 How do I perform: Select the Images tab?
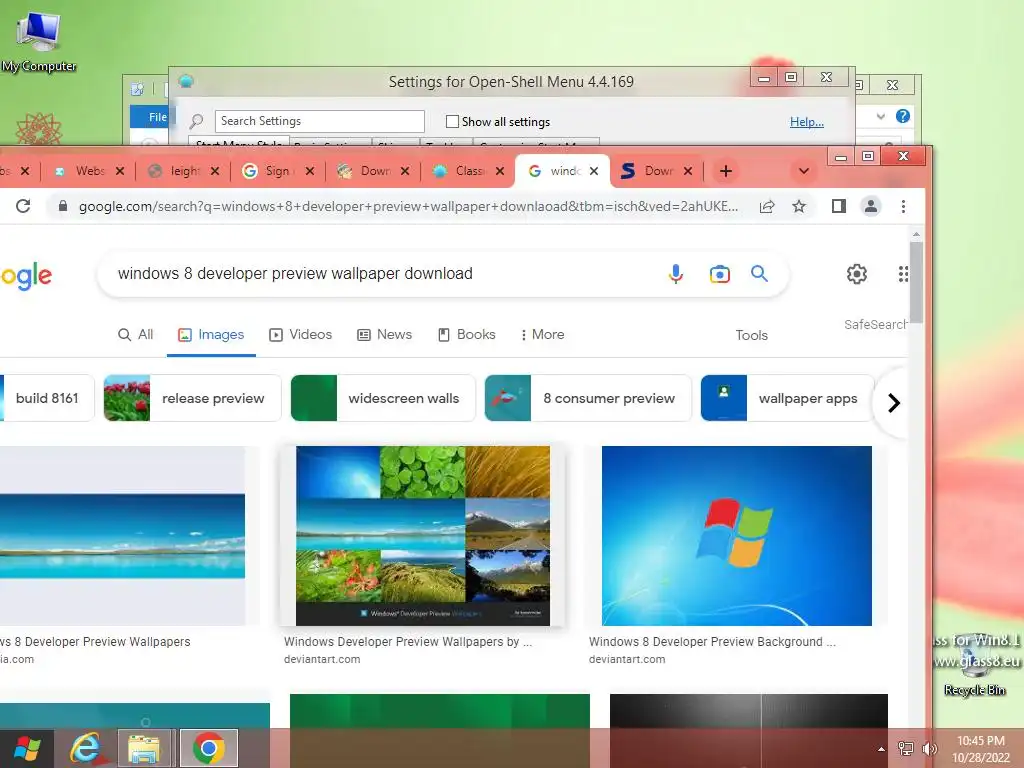coord(211,334)
